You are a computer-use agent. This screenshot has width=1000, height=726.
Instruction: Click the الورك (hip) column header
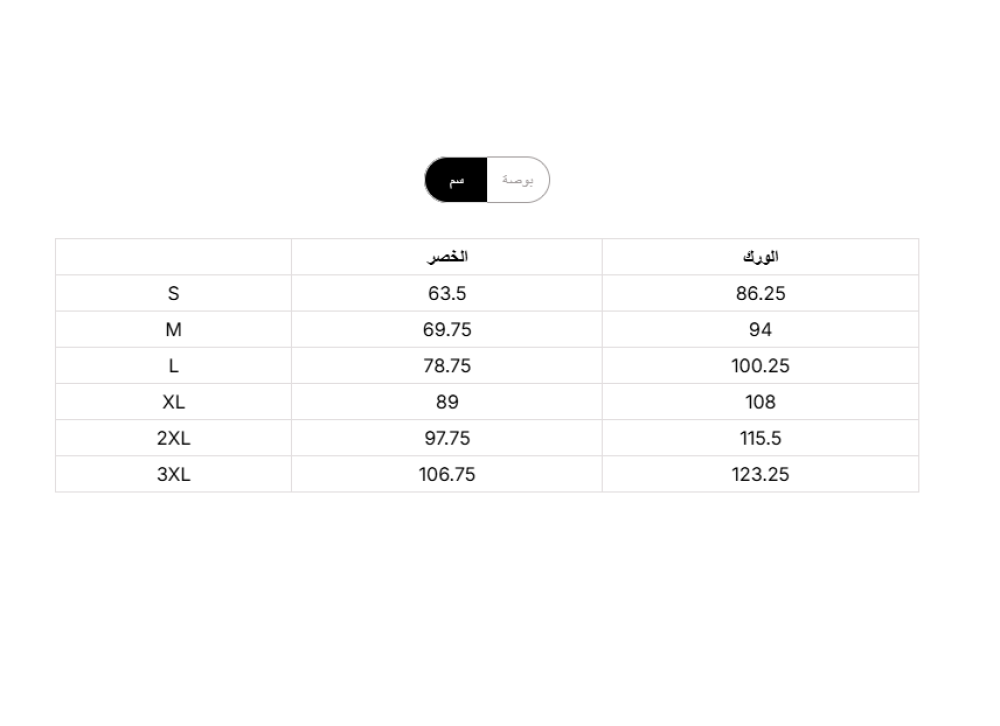(760, 257)
